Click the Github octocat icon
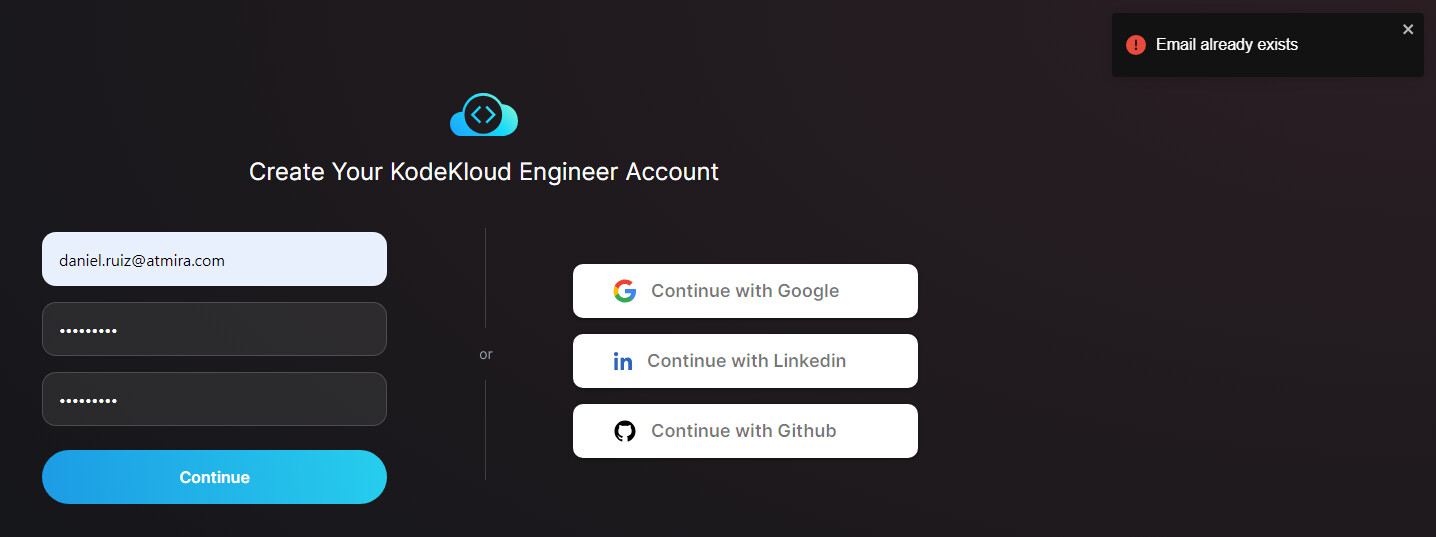This screenshot has width=1436, height=537. click(x=625, y=431)
